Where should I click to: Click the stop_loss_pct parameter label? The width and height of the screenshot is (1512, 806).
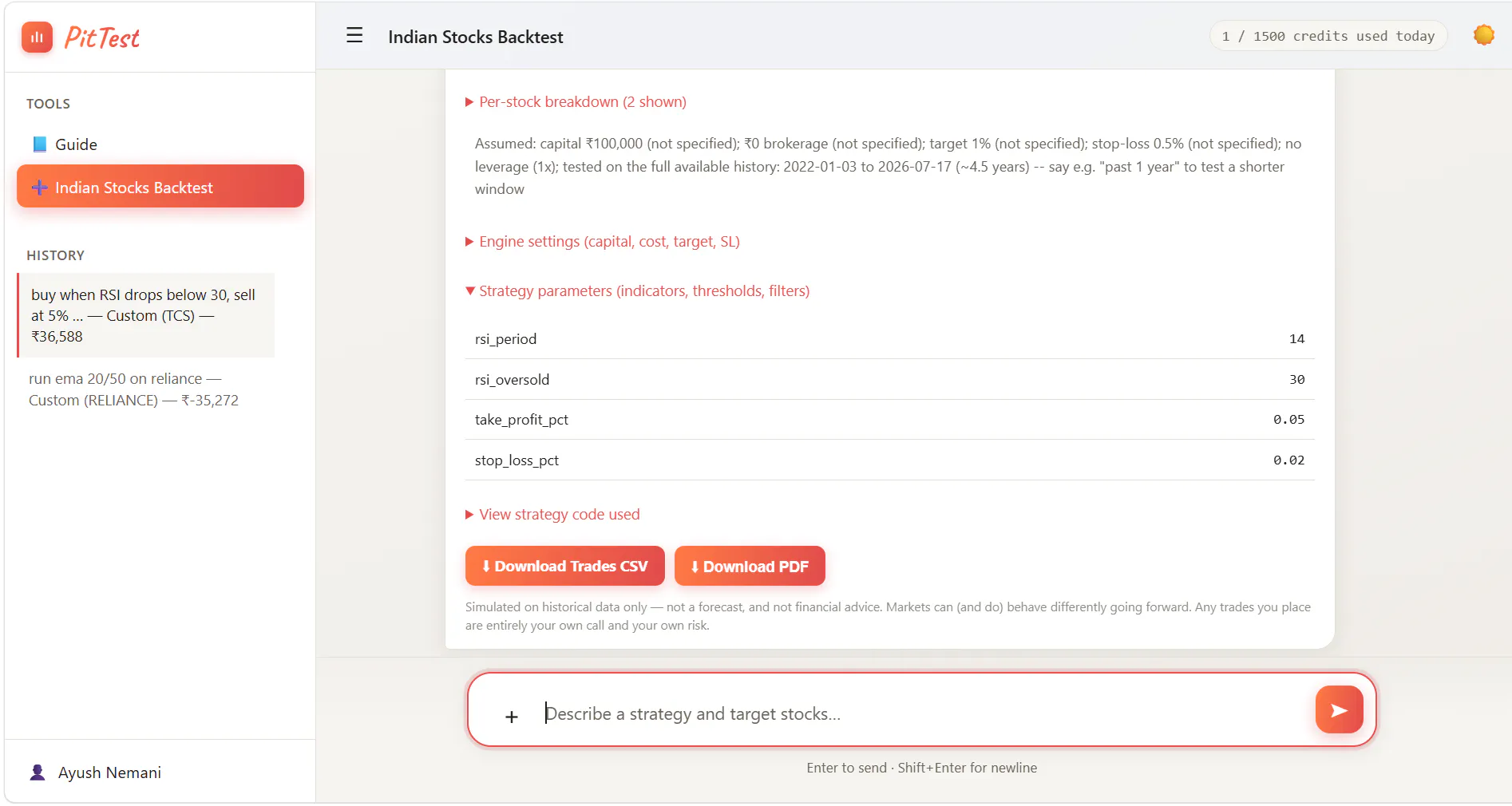point(517,460)
